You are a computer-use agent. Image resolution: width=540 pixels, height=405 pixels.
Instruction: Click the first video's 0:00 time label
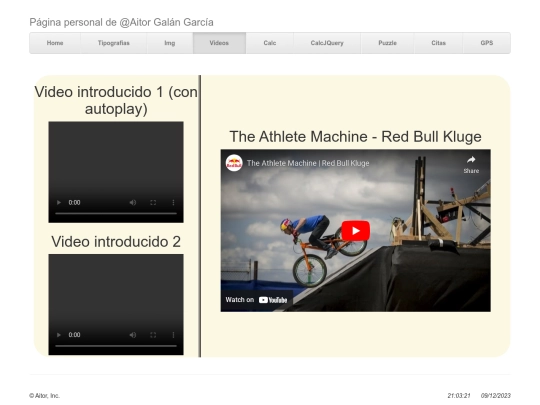pyautogui.click(x=74, y=202)
